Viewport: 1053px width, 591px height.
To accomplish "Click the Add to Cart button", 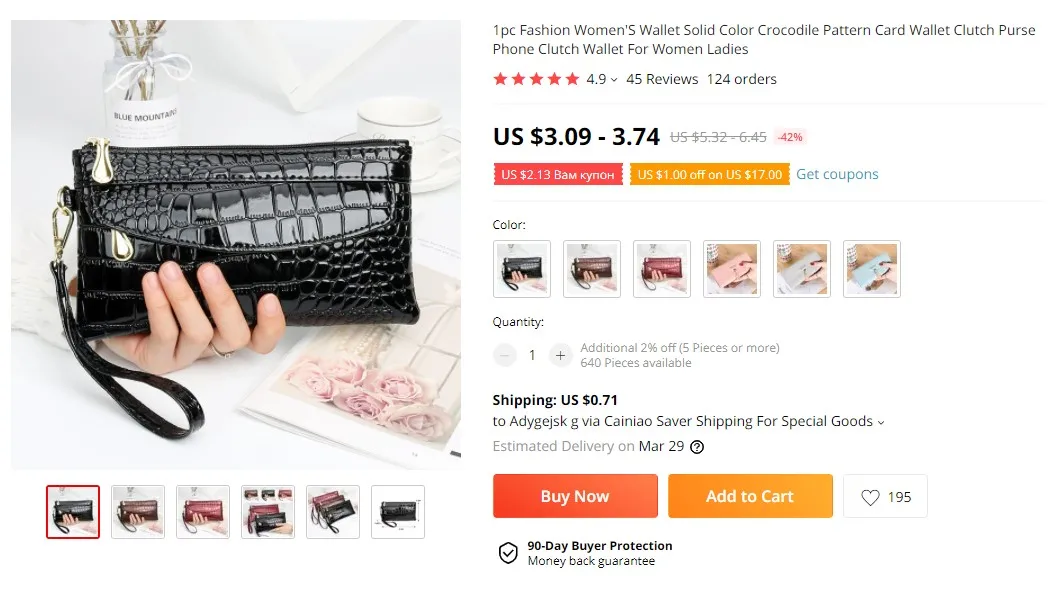I will [x=750, y=496].
